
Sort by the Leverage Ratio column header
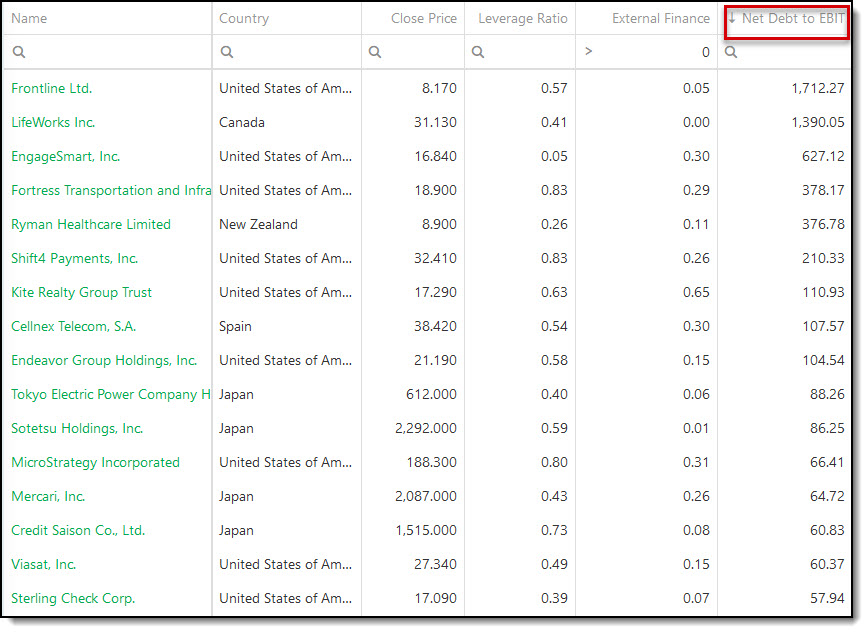pos(523,18)
